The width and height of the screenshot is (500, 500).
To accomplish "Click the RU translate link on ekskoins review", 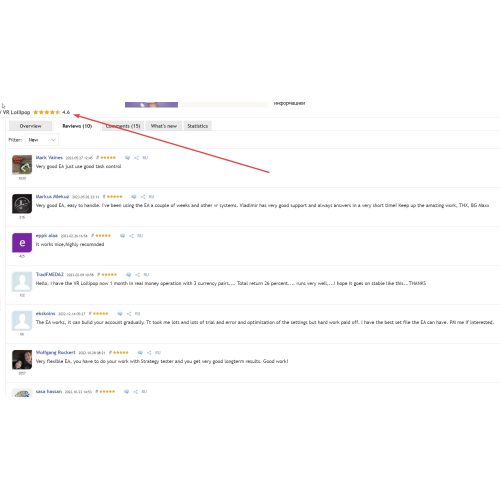I will (x=137, y=314).
